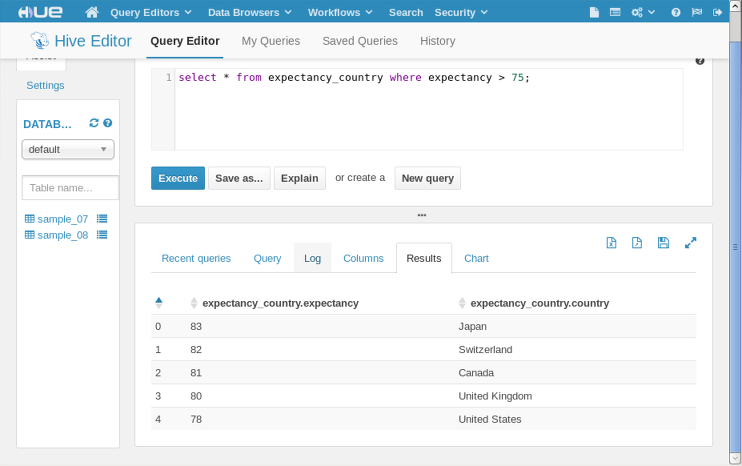
Task: Click the scrollbar down arrow
Action: tap(735, 458)
